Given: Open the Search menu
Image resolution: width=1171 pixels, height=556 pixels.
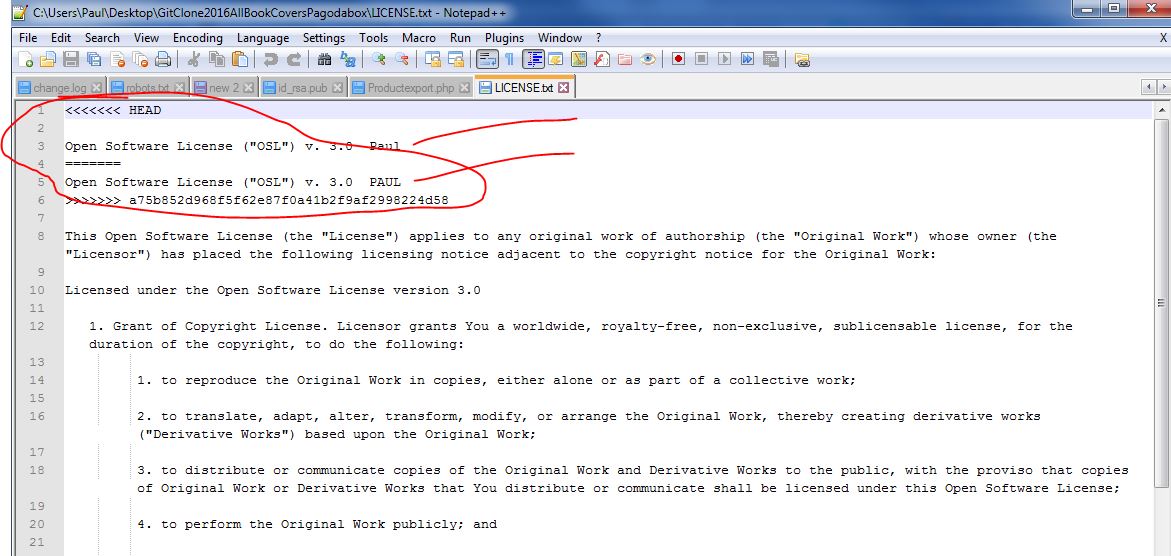Looking at the screenshot, I should (x=102, y=38).
